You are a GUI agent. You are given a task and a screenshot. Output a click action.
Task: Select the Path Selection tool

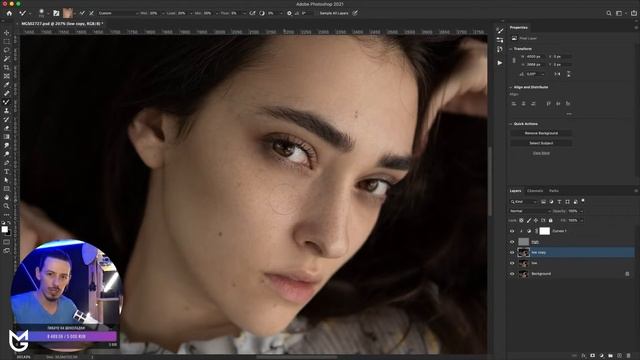[7, 180]
